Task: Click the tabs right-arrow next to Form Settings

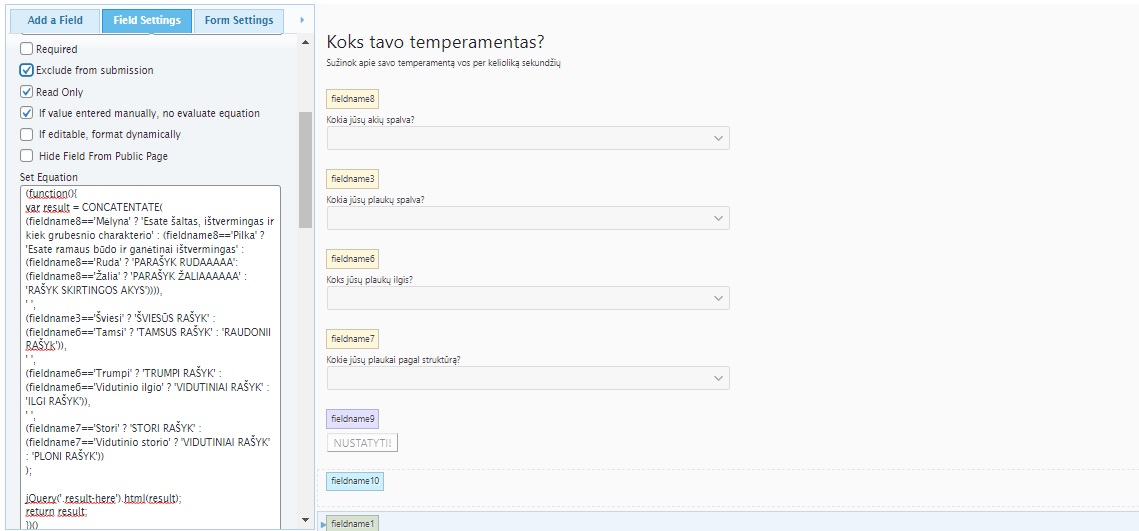Action: (302, 20)
